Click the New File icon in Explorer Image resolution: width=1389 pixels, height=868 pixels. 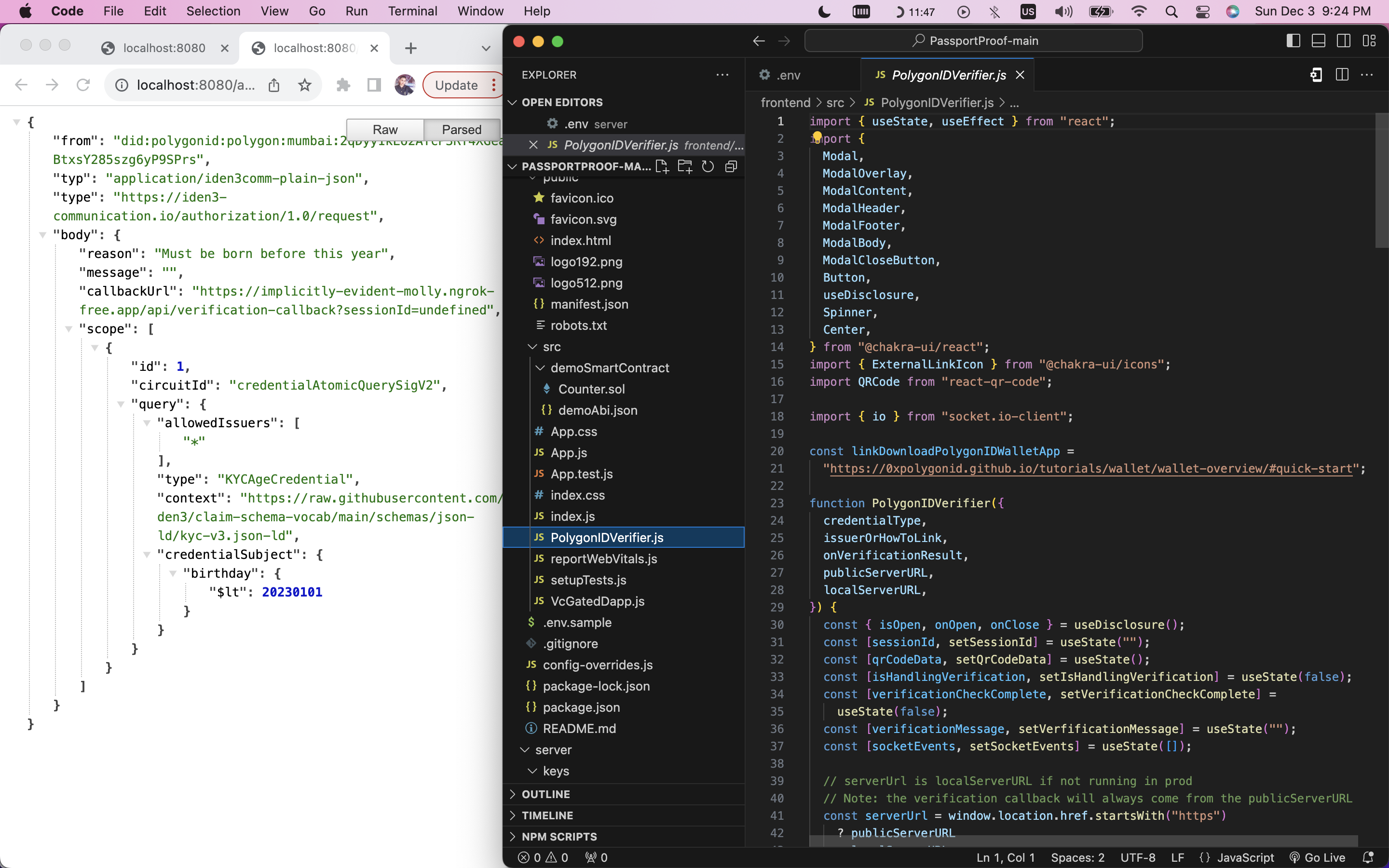pyautogui.click(x=662, y=166)
